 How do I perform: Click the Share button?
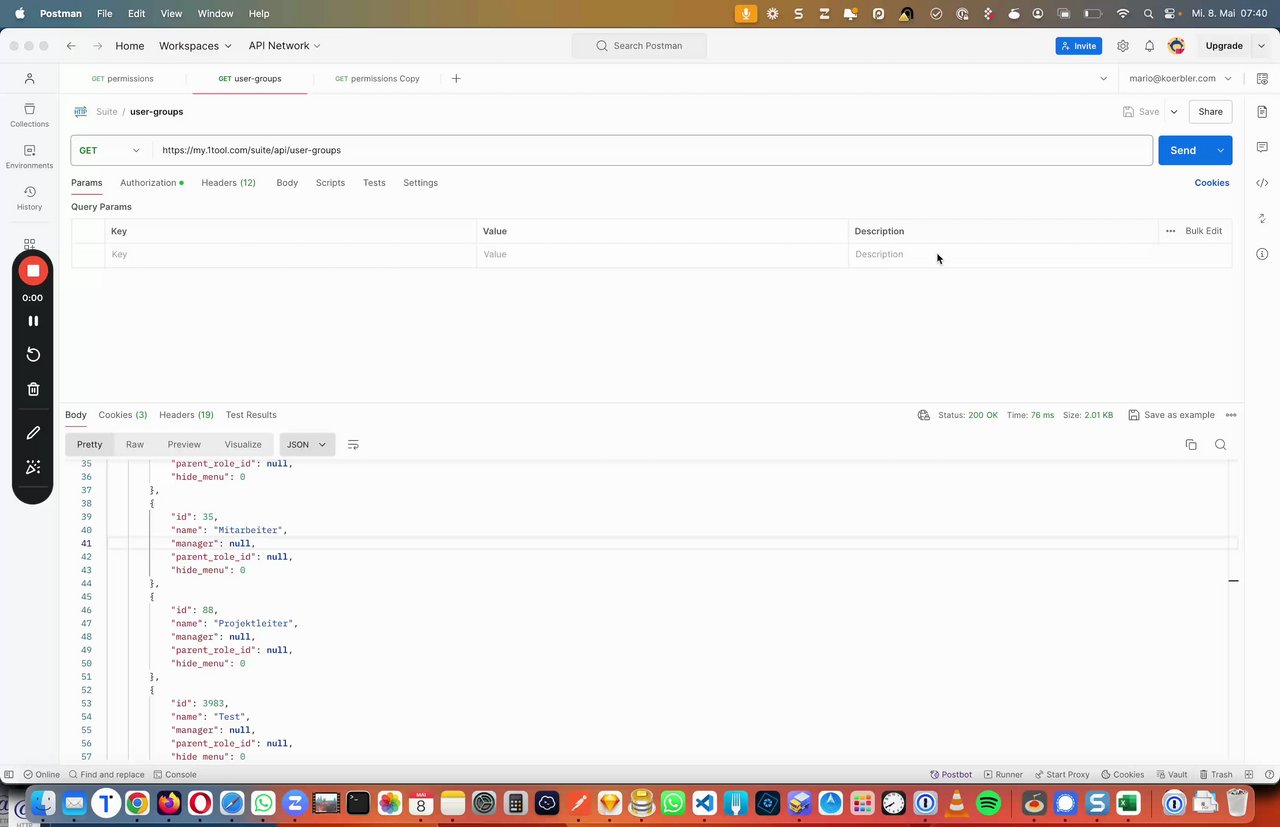click(x=1210, y=112)
